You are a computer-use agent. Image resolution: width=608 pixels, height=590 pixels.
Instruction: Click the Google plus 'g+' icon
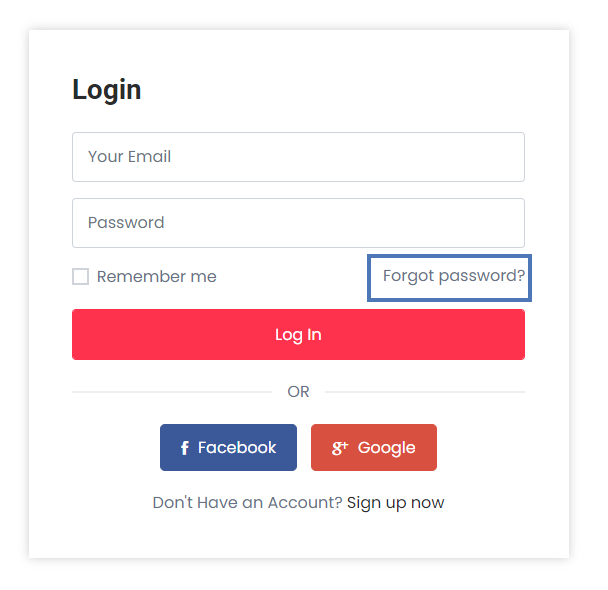340,448
